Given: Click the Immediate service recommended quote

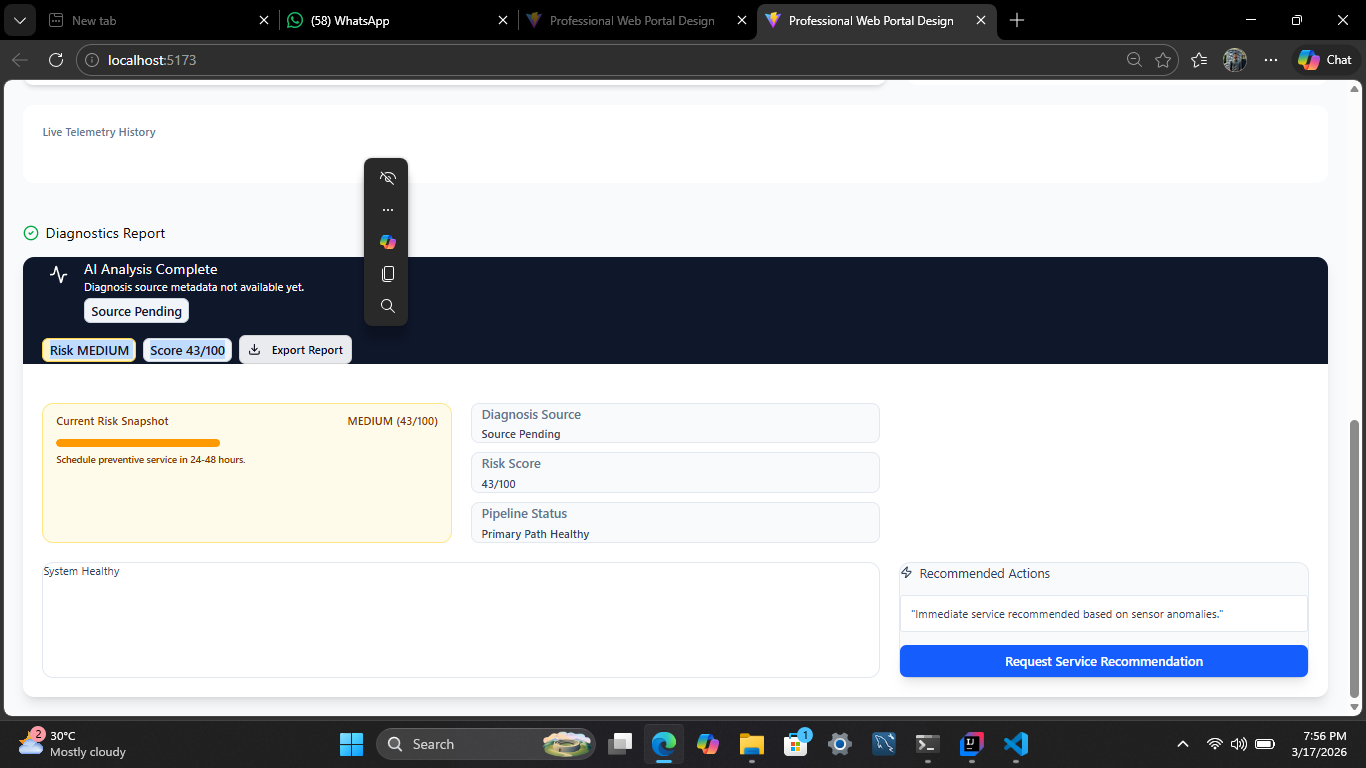Looking at the screenshot, I should (x=1067, y=614).
